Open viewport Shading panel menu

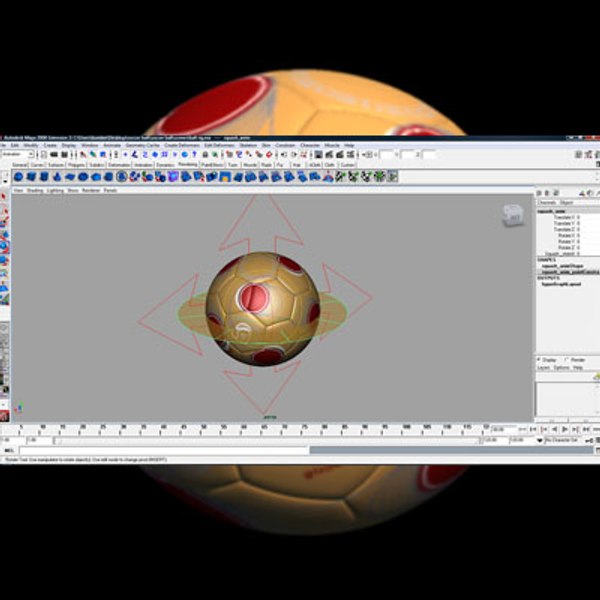[x=35, y=190]
